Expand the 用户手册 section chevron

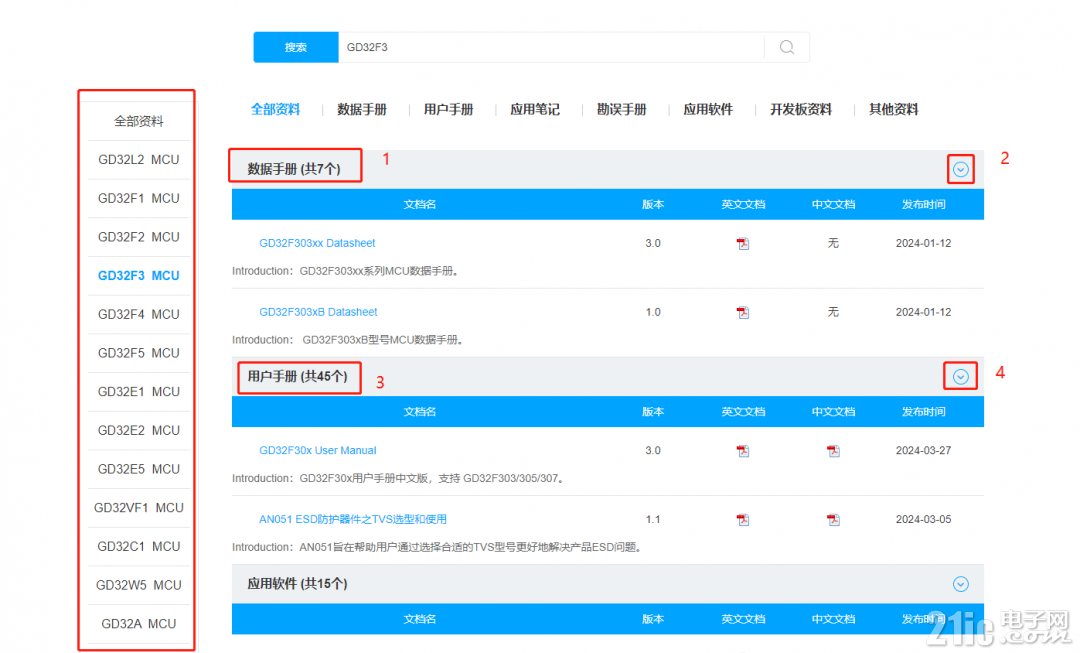(961, 377)
